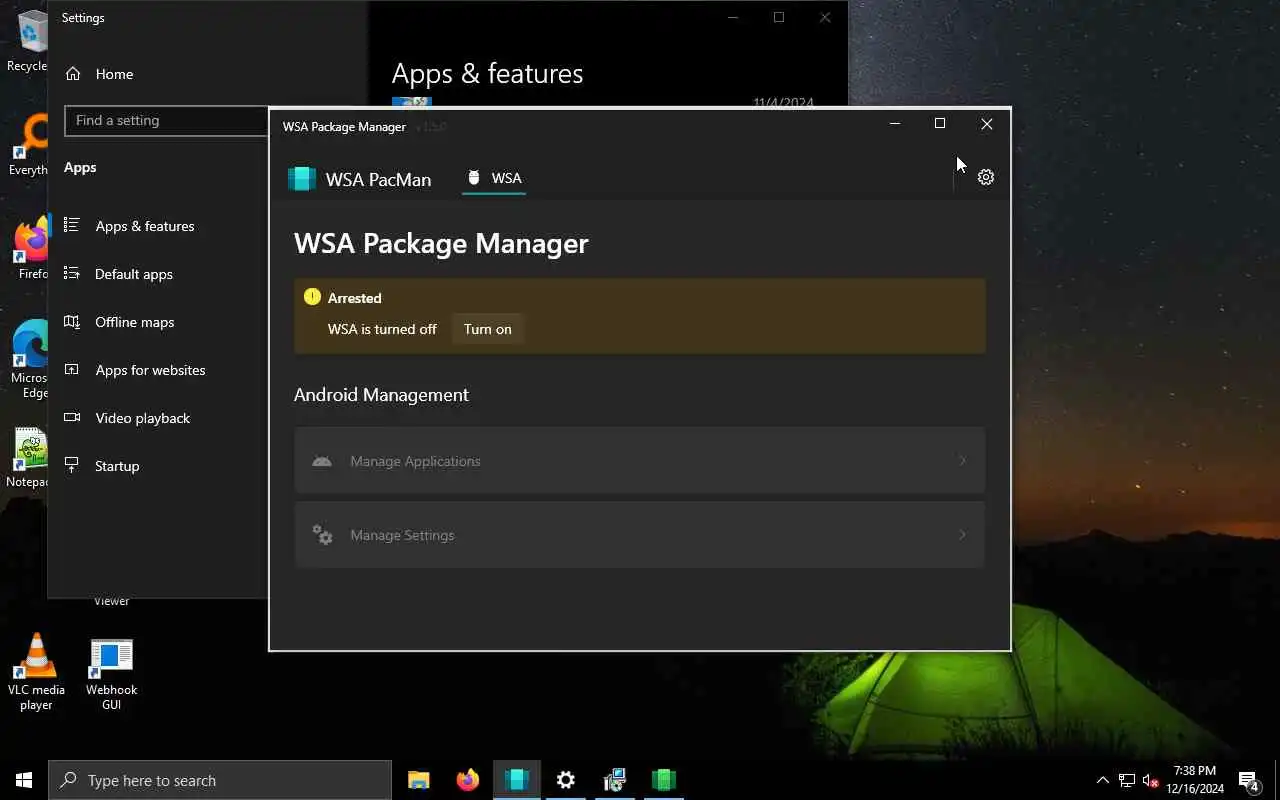Image resolution: width=1280 pixels, height=800 pixels.
Task: Click the Settings gear taskbar icon
Action: (x=566, y=780)
